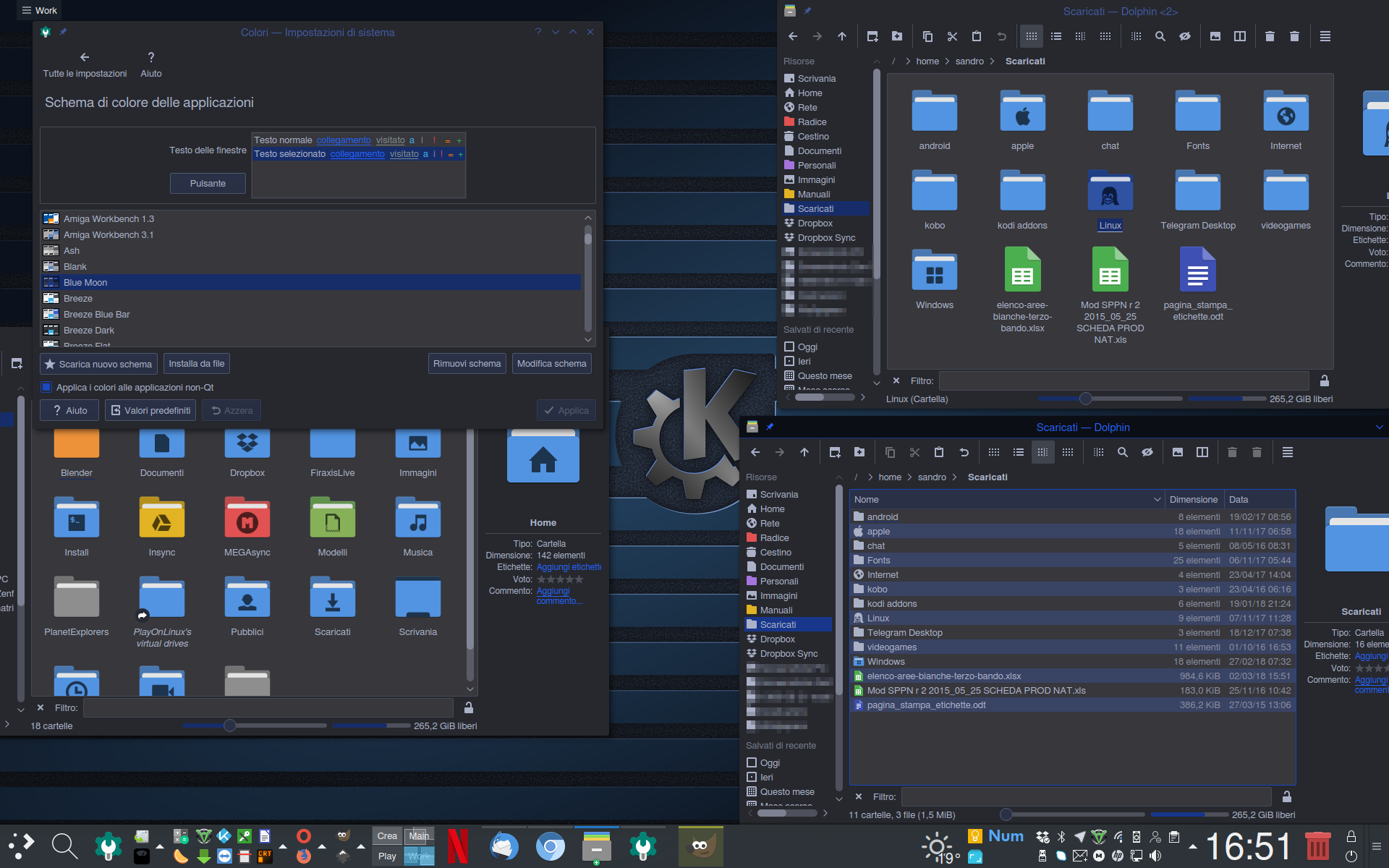Click undo icon in lower Dolphin toolbar
Screen dimensions: 1389x868
pyautogui.click(x=964, y=452)
